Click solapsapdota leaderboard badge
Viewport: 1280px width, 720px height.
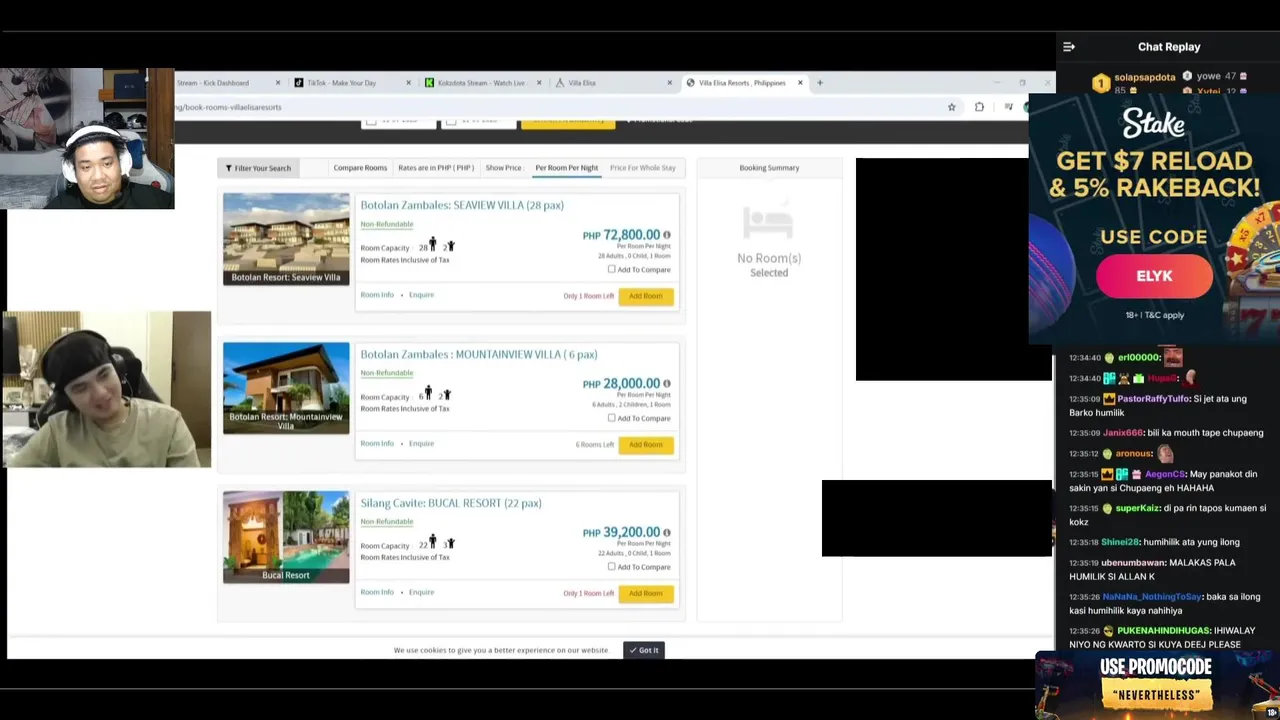tap(1101, 84)
